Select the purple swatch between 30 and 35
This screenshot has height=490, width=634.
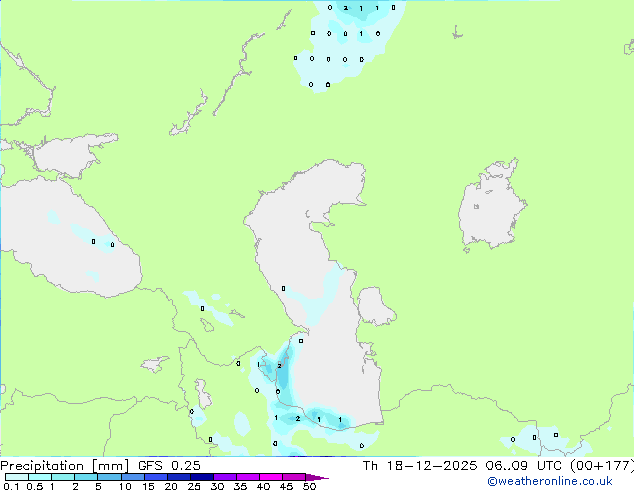coord(225,477)
